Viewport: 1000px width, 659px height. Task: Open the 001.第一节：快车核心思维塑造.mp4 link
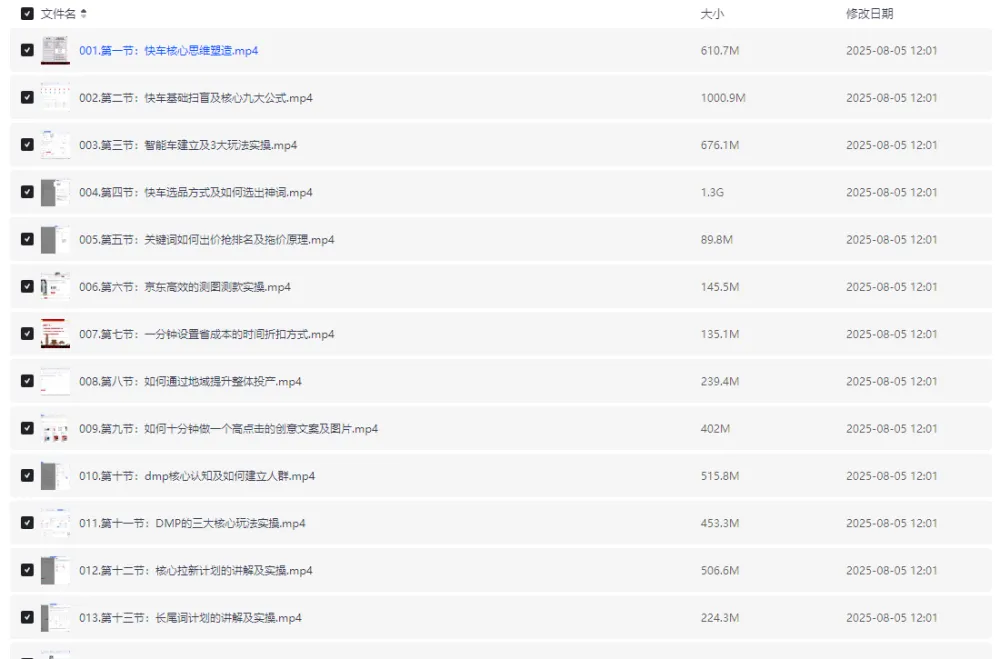[x=168, y=51]
